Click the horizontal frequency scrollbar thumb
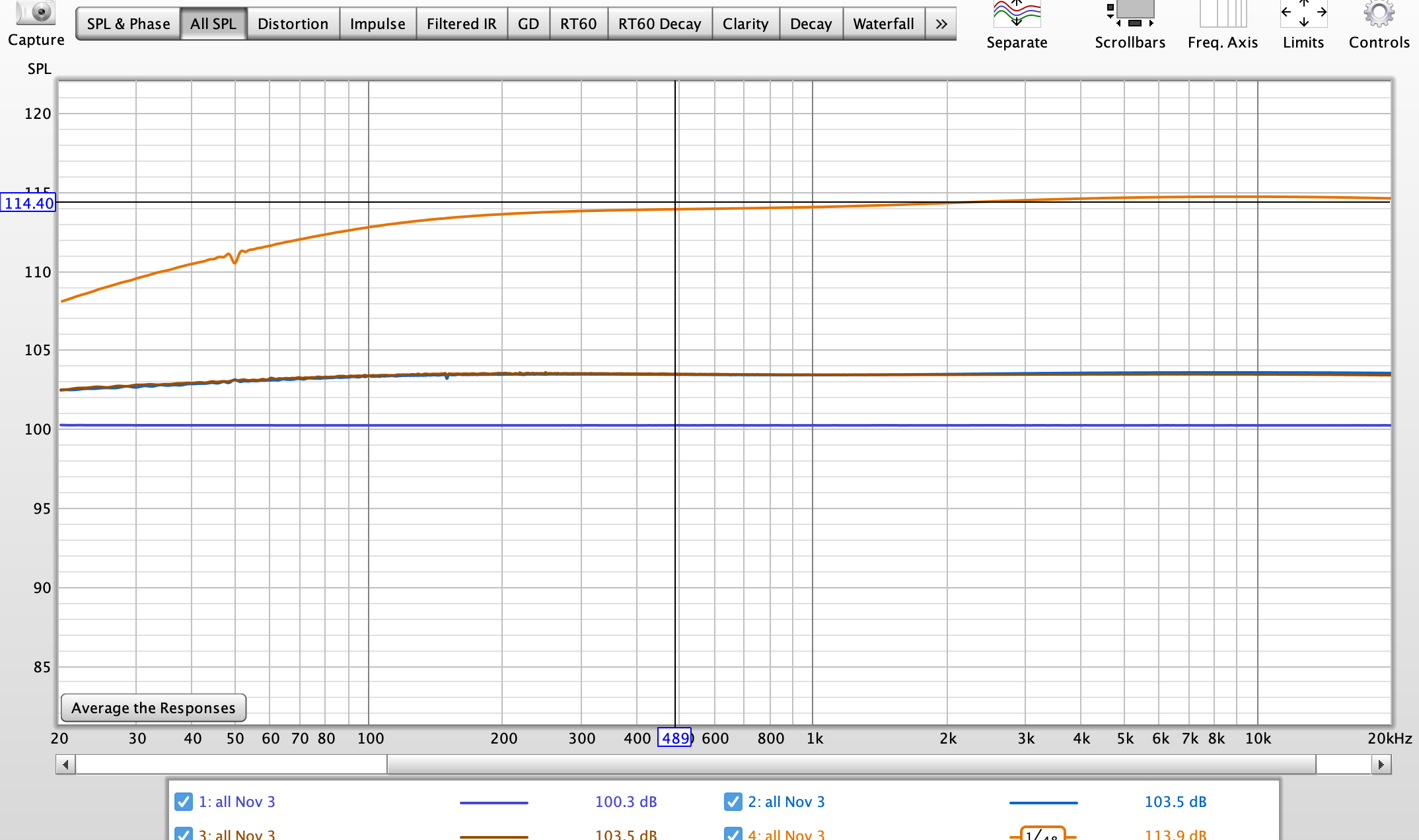 pos(851,765)
